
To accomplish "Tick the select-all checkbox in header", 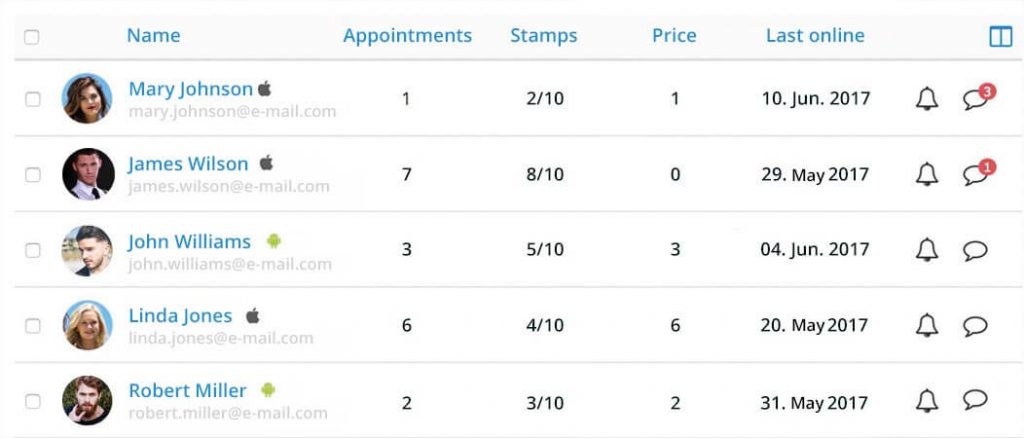I will tap(31, 37).
